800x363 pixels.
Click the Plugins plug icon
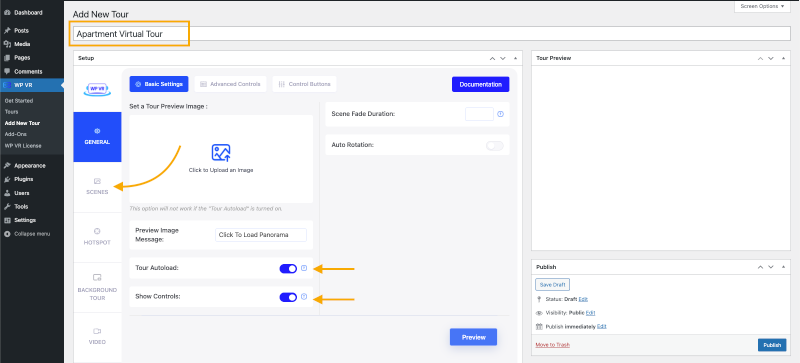click(x=7, y=180)
